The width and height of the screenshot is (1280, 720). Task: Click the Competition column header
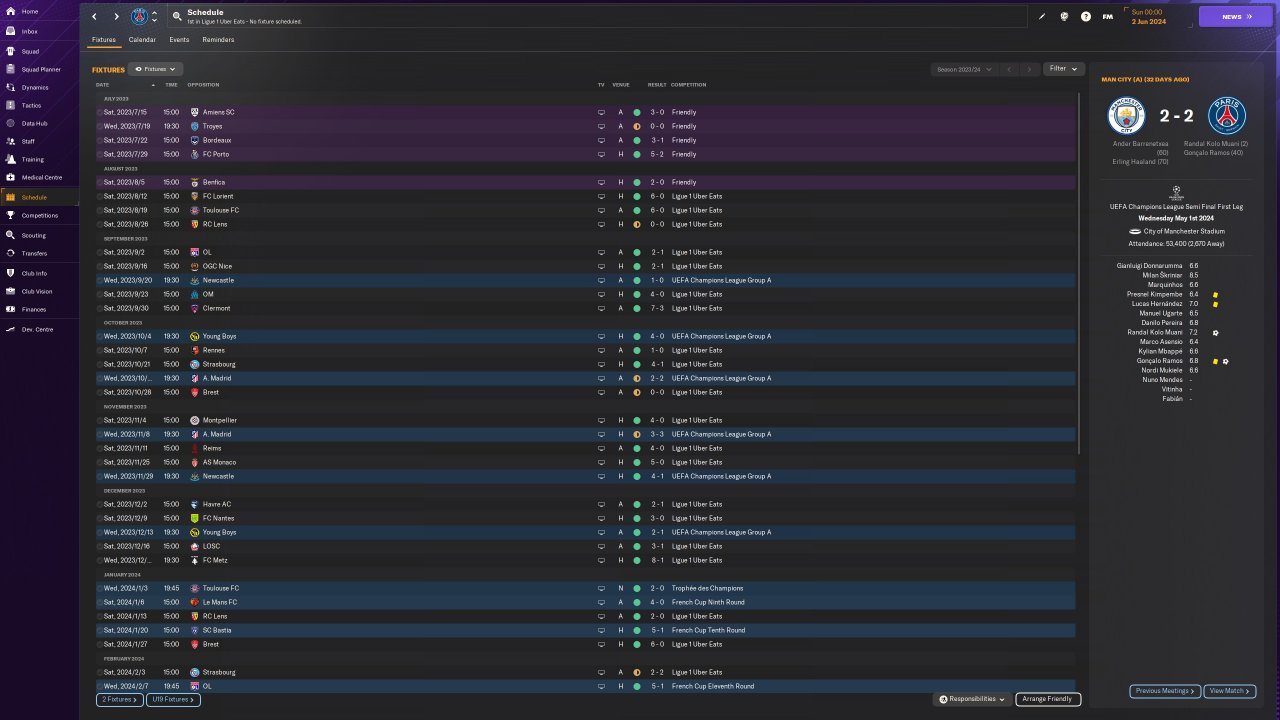coord(689,85)
